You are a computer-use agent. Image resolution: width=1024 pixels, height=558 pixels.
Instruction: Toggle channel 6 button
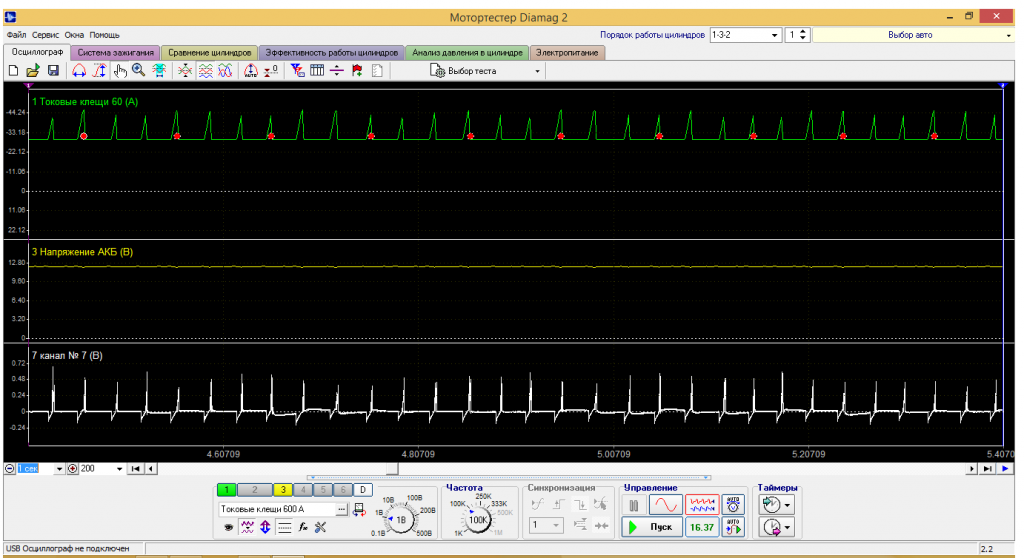344,489
